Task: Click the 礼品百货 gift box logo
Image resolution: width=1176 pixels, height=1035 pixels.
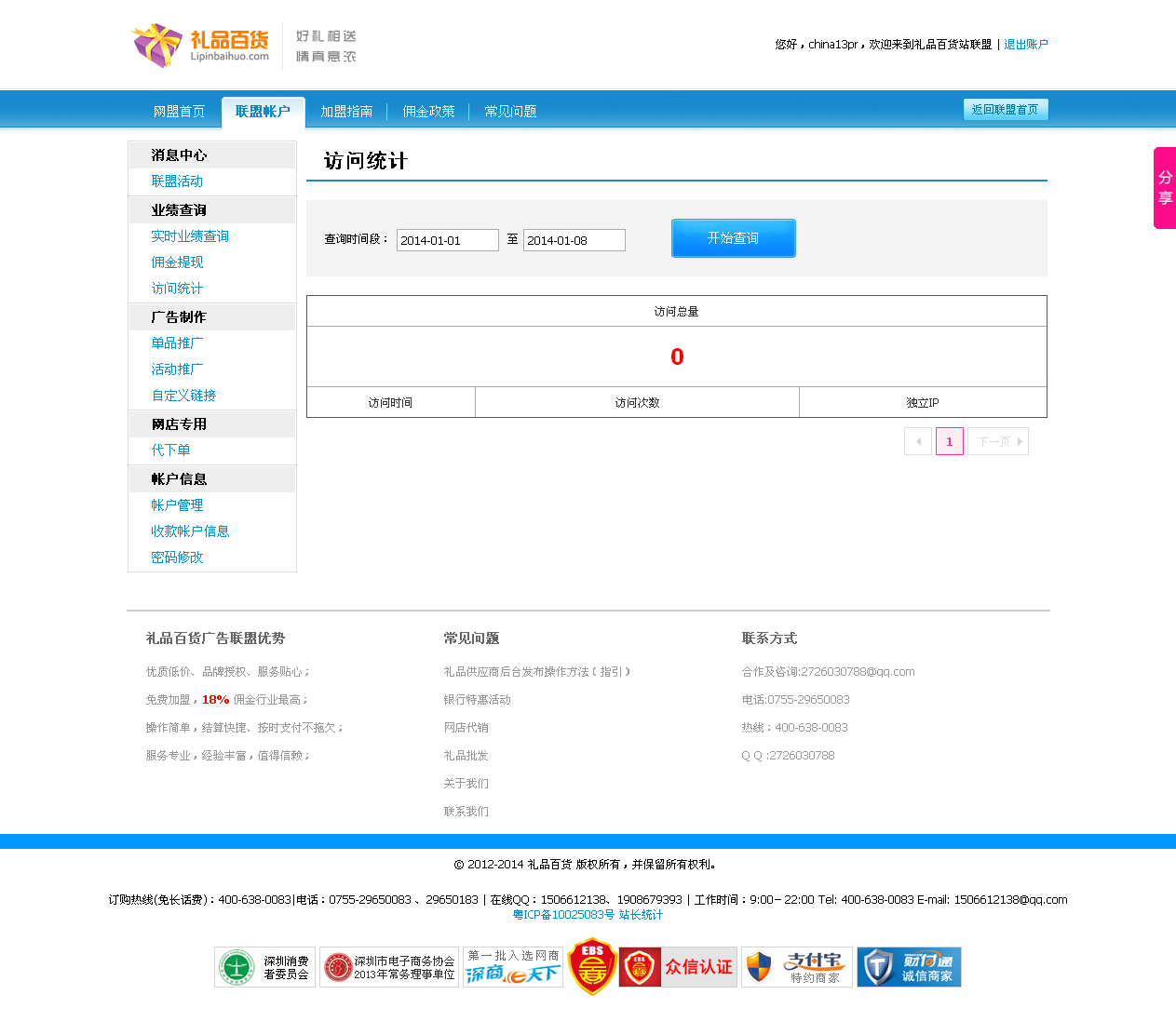Action: [201, 45]
